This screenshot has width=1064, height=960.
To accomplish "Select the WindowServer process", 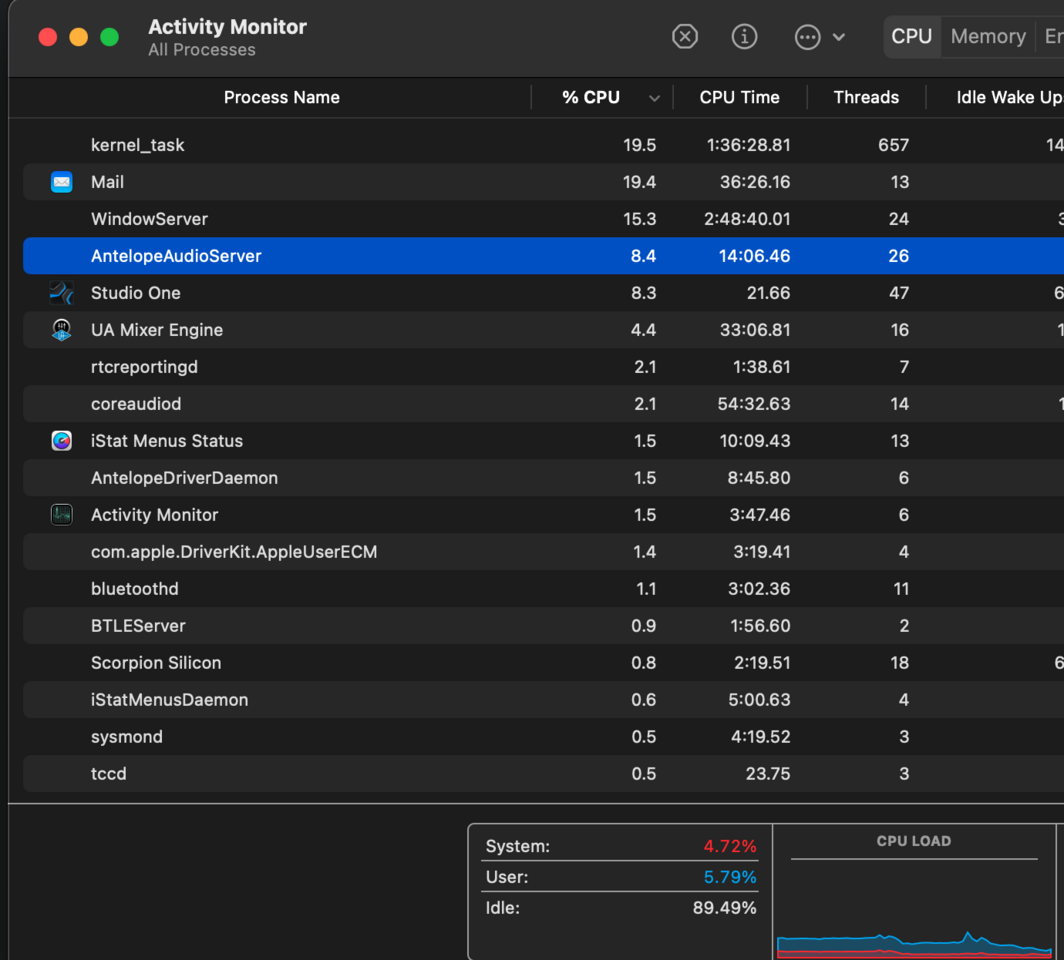I will click(149, 219).
